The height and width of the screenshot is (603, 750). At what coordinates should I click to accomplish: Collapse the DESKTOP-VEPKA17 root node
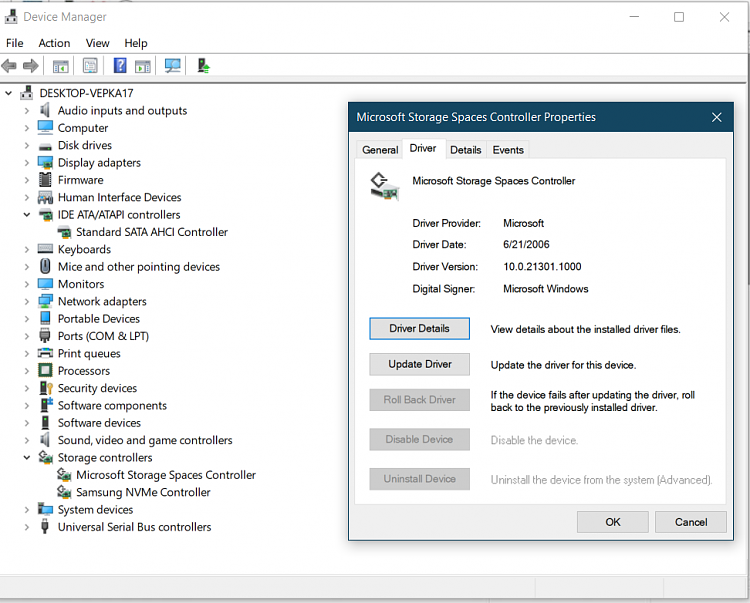(x=9, y=93)
